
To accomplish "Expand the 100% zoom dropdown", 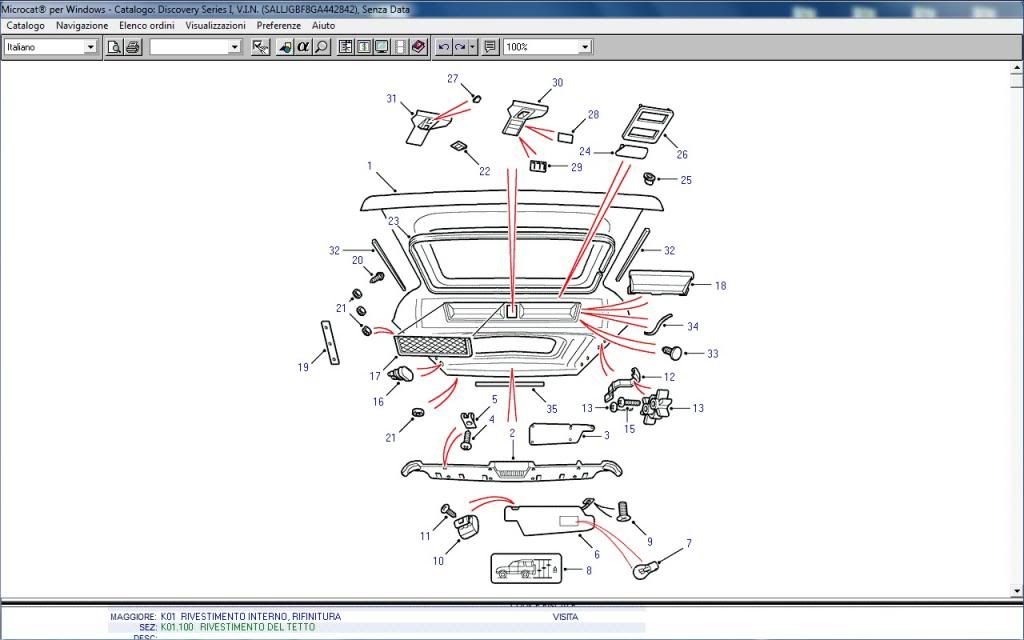I will tap(585, 47).
